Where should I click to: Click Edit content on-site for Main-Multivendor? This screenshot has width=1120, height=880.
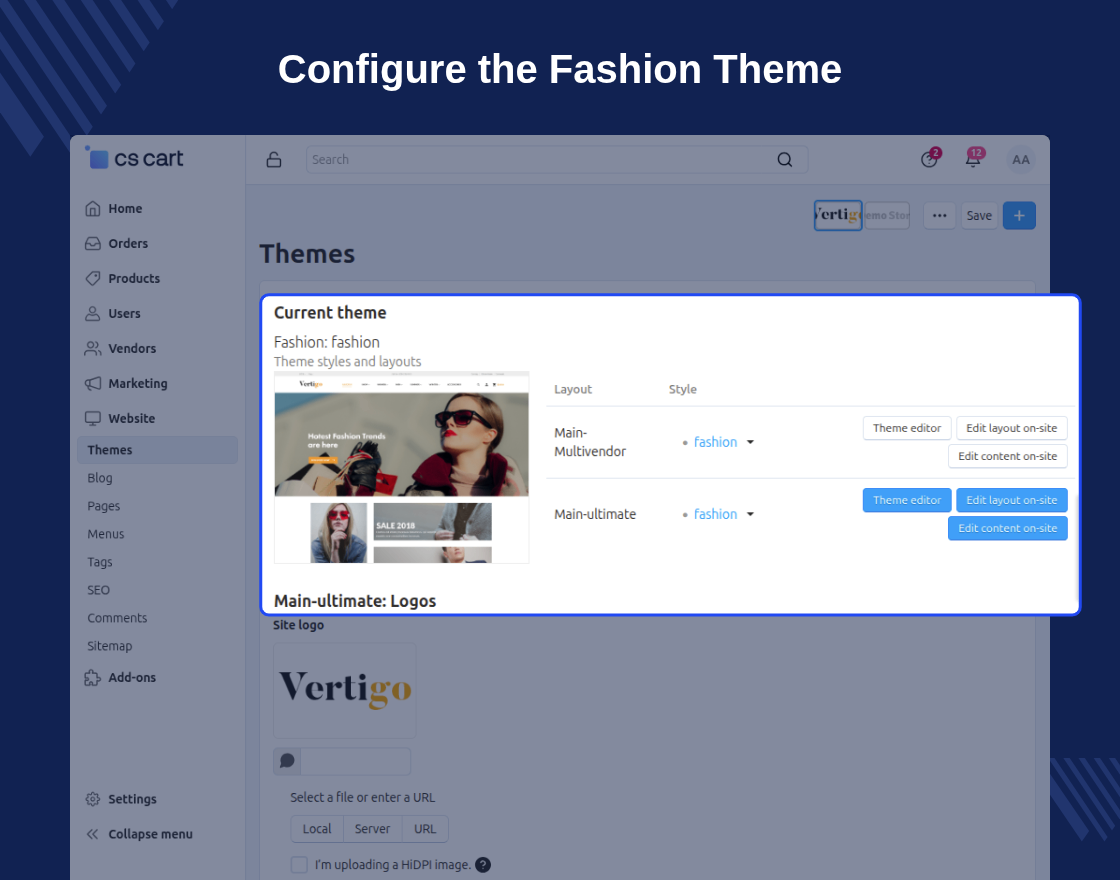point(1007,456)
